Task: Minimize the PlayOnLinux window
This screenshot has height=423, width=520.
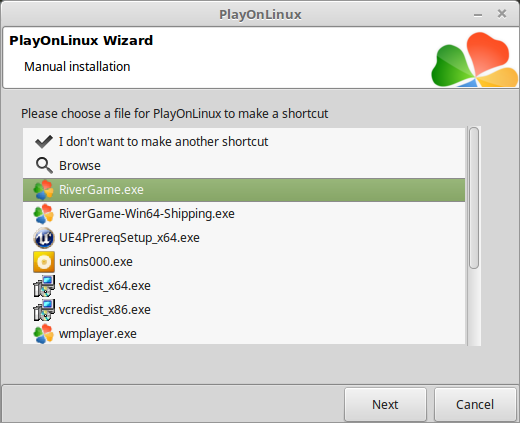Action: coord(478,15)
